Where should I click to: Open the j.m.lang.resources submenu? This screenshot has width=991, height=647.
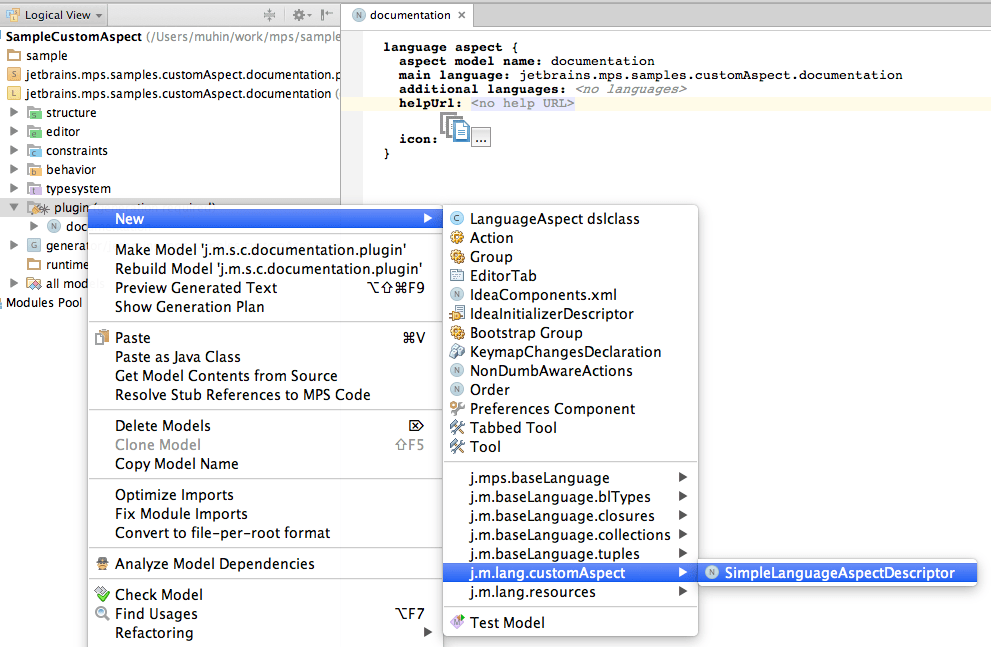571,591
